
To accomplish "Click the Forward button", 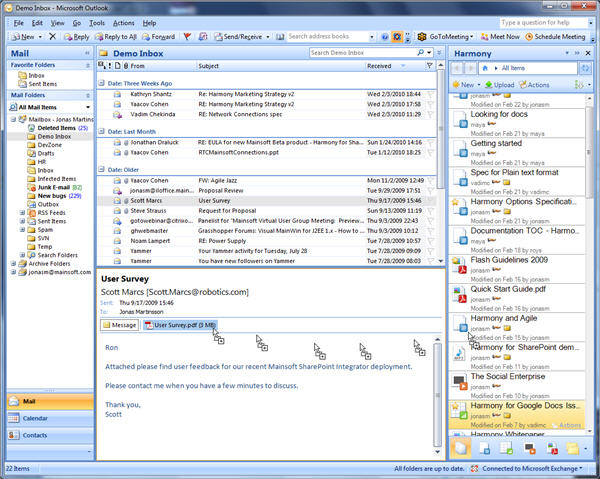I will [x=158, y=37].
